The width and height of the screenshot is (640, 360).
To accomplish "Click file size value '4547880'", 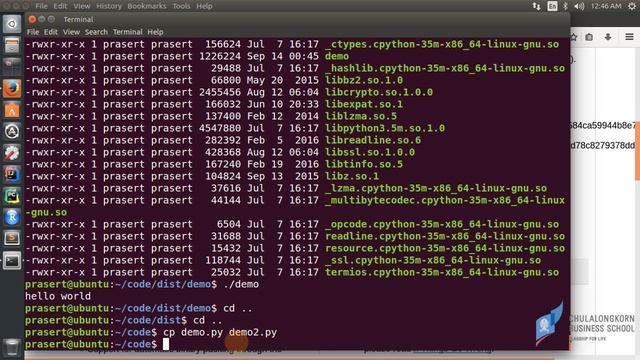I will (x=220, y=128).
